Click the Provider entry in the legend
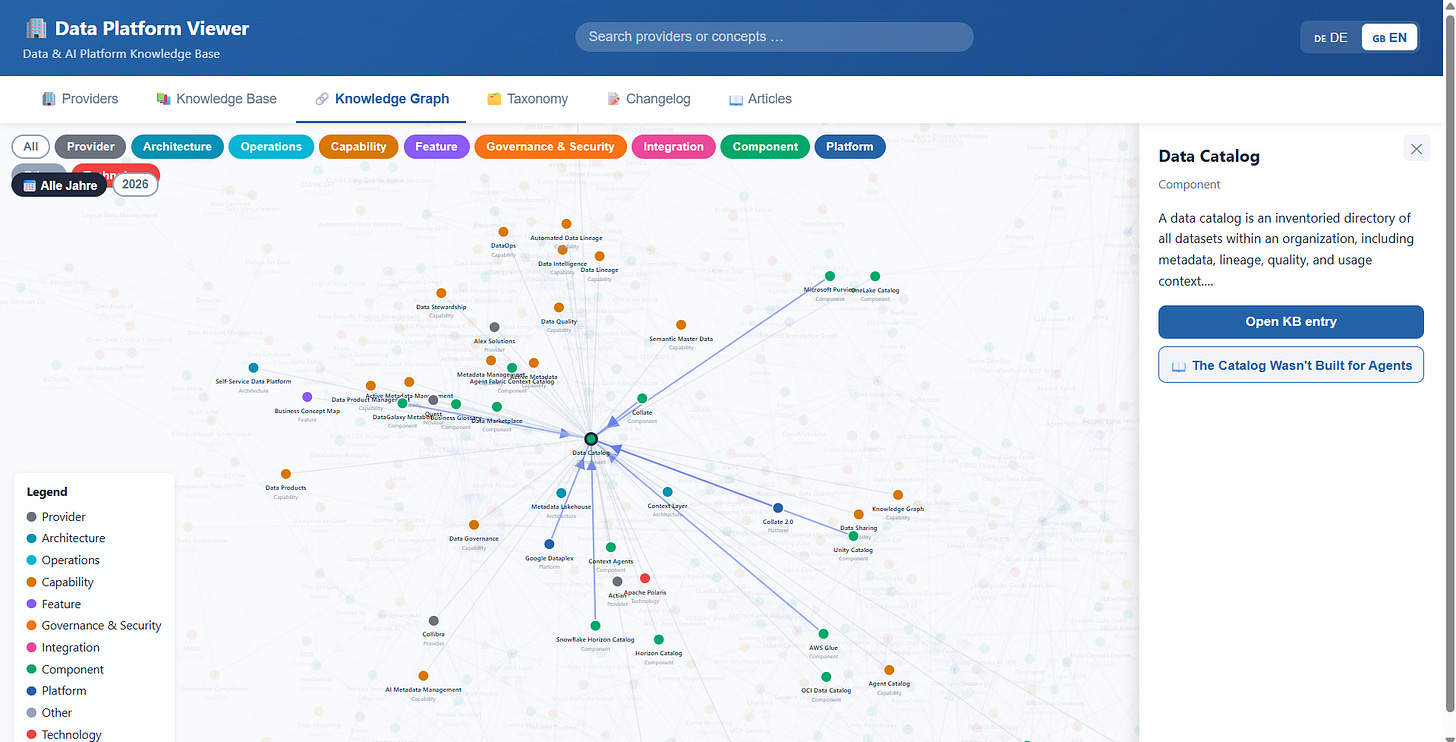The width and height of the screenshot is (1456, 742). [57, 517]
